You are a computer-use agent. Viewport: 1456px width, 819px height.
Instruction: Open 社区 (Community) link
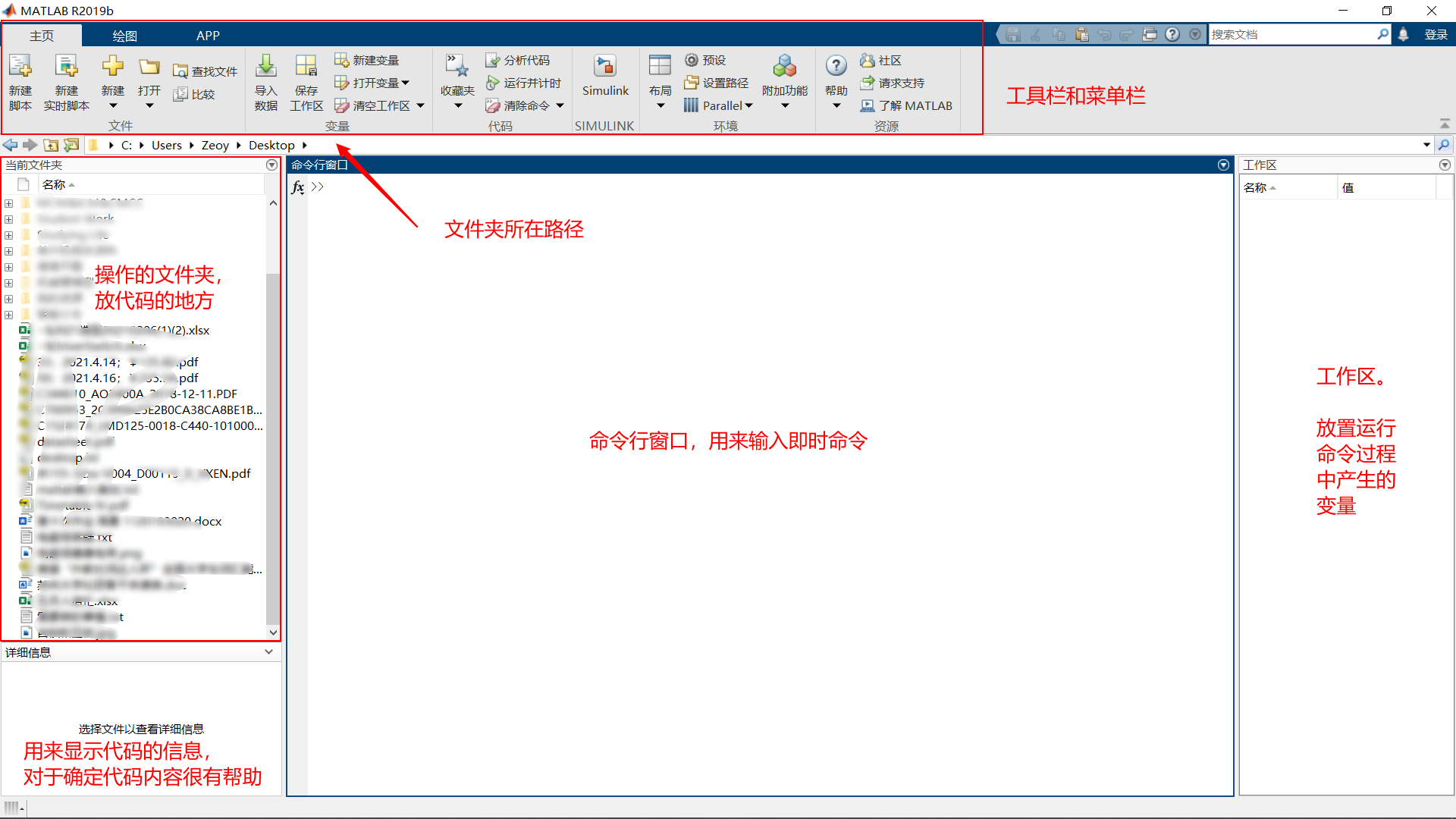point(881,60)
